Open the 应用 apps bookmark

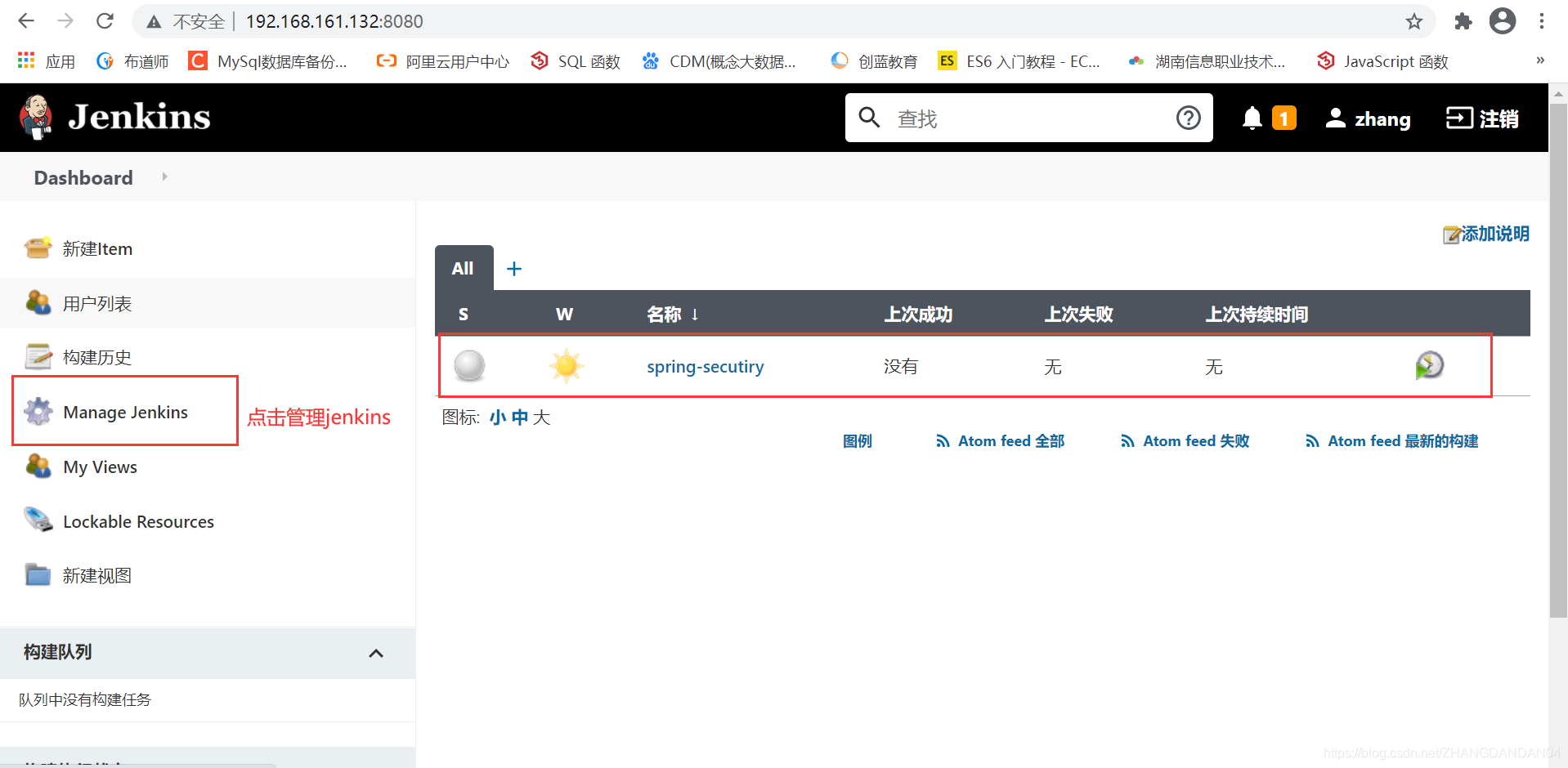[47, 61]
